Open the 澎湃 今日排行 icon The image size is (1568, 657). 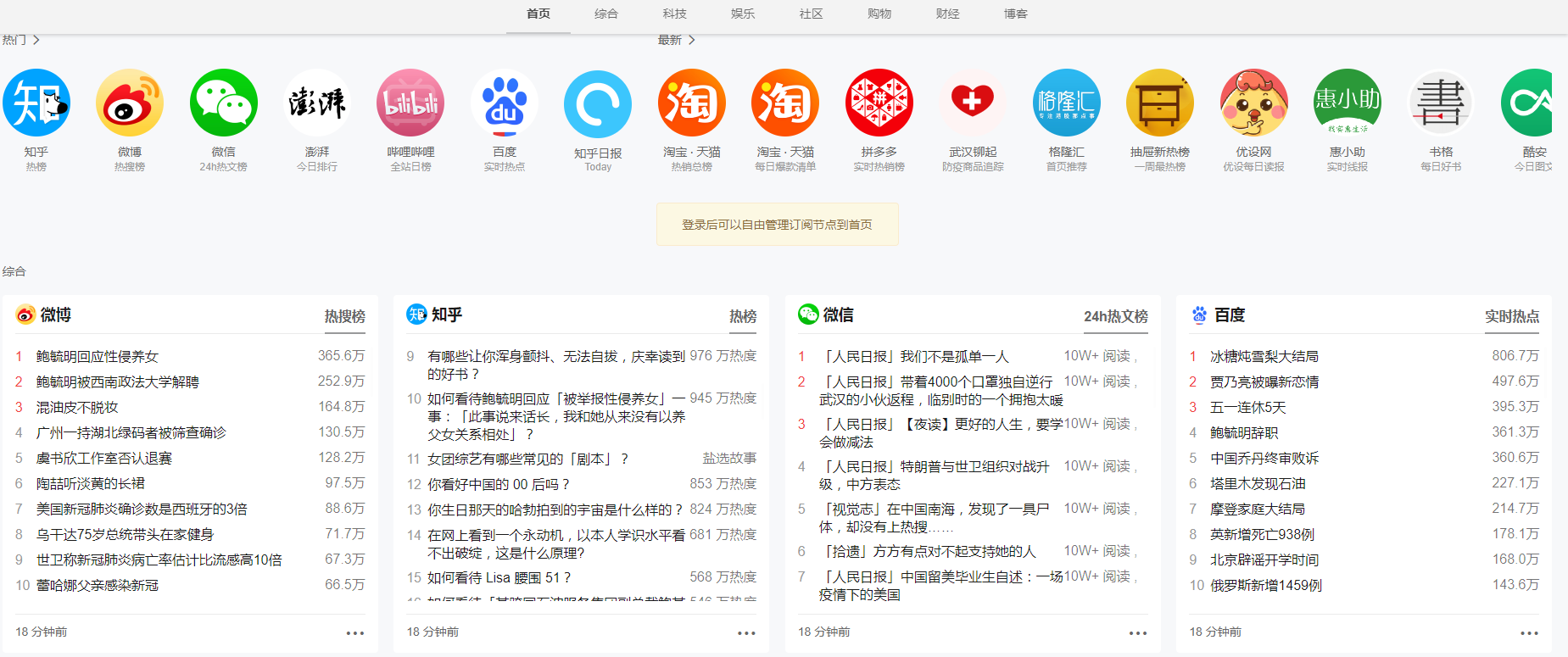click(x=317, y=103)
